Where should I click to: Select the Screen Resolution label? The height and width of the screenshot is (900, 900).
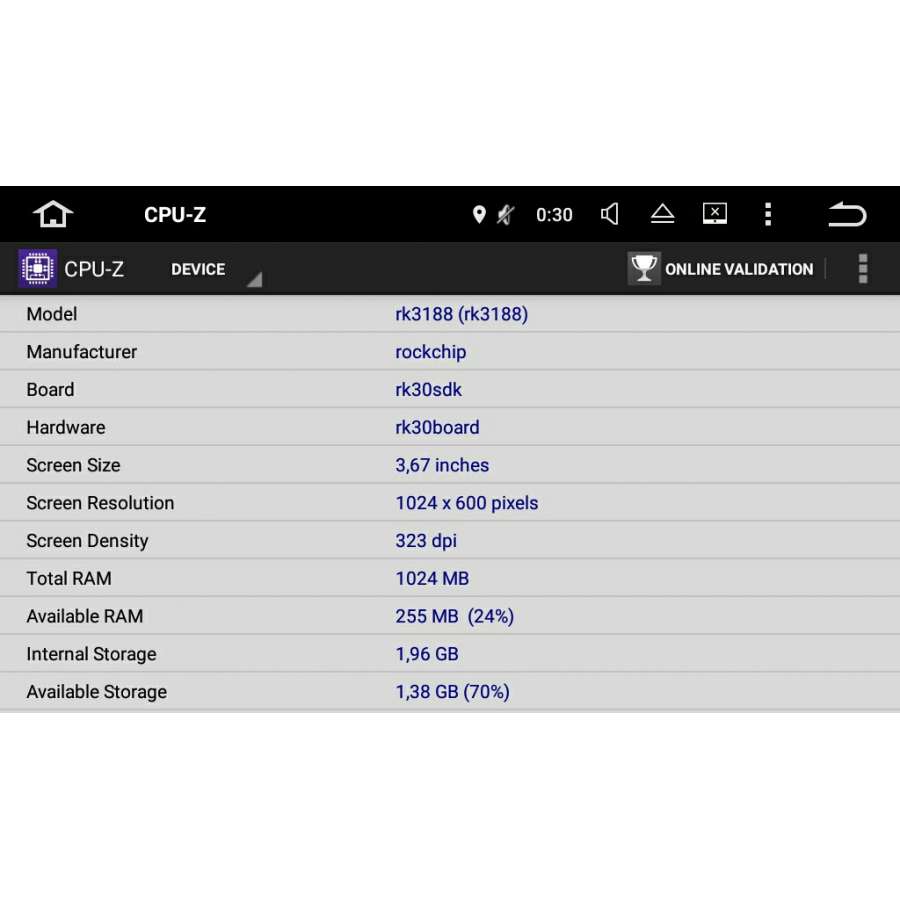point(100,503)
